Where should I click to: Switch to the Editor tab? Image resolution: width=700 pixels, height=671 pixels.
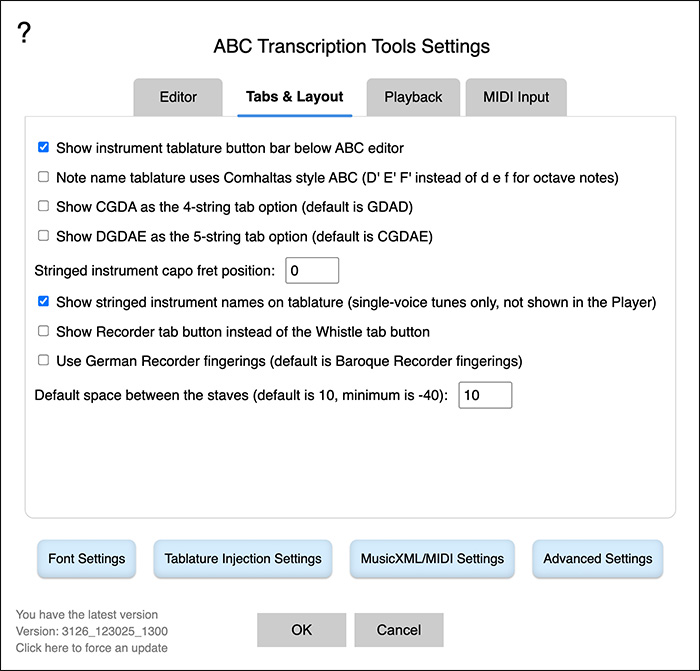pos(178,98)
